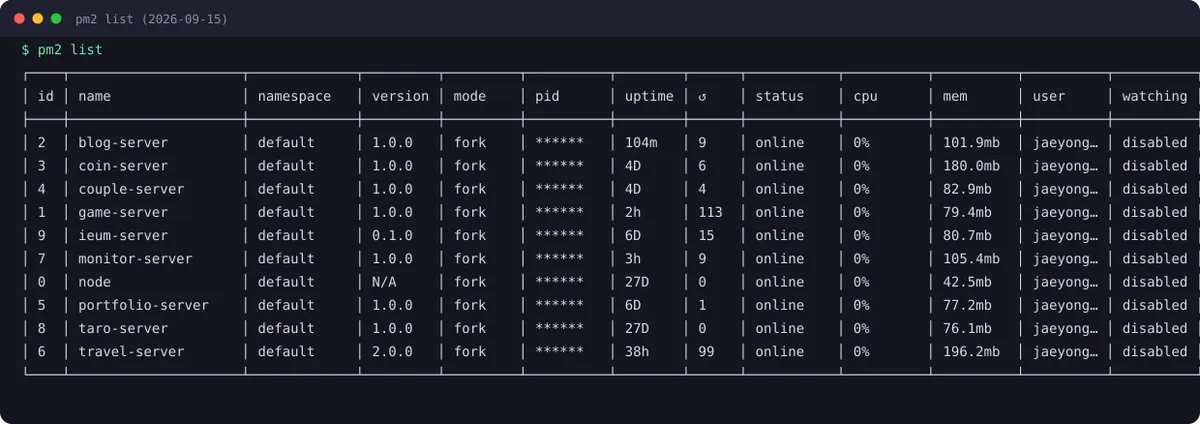Screen dimensions: 1200x424
Task: Click the "default" namespace of monitor-server
Action: click(x=286, y=258)
